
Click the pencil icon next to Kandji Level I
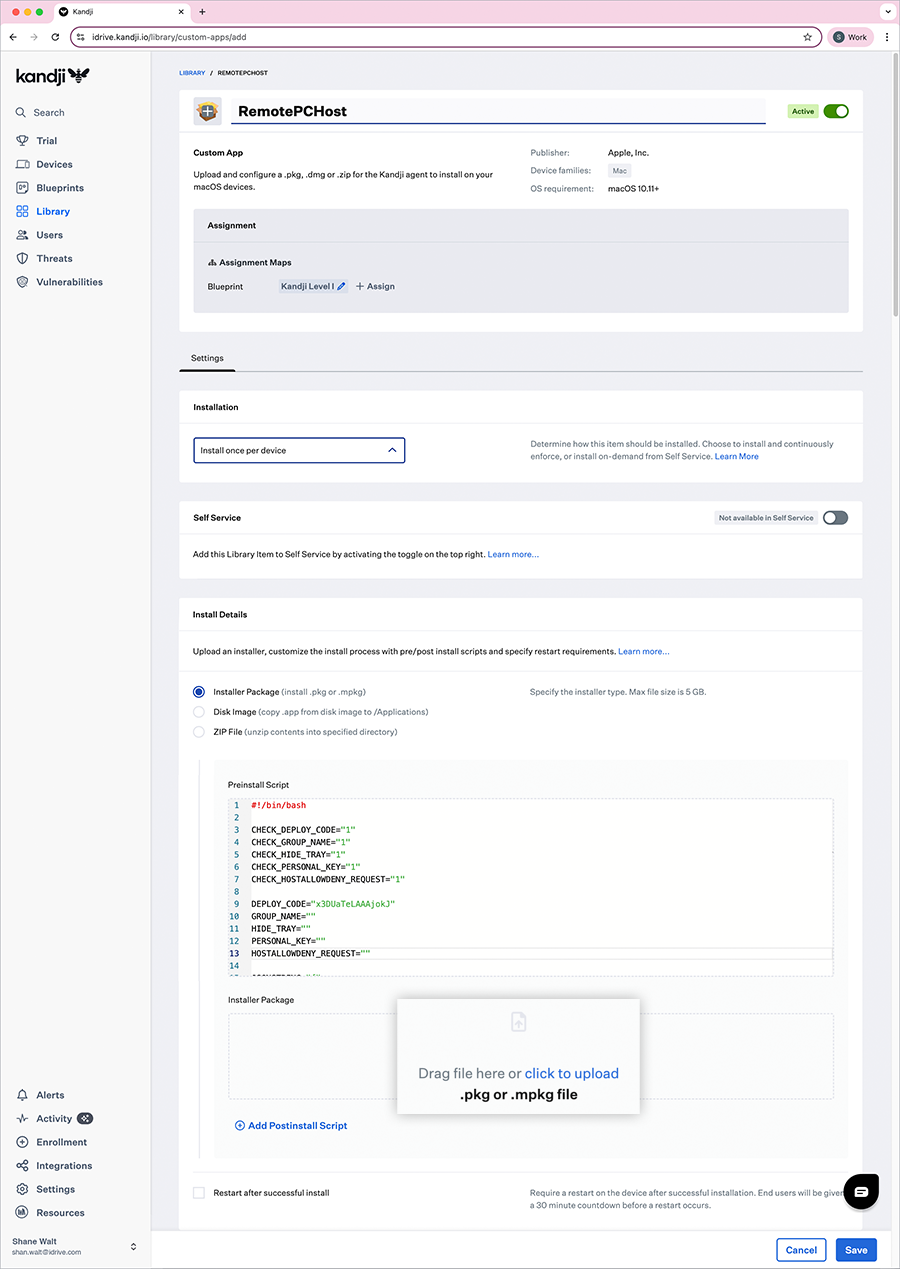341,286
